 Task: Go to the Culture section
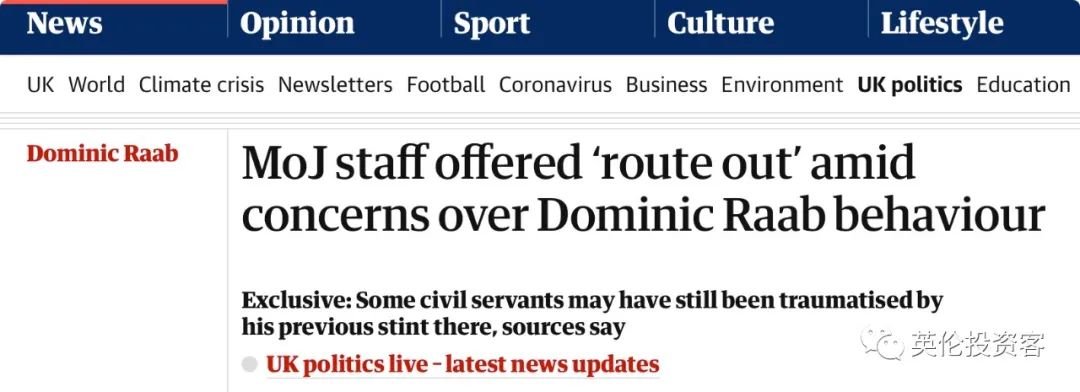pyautogui.click(x=720, y=24)
